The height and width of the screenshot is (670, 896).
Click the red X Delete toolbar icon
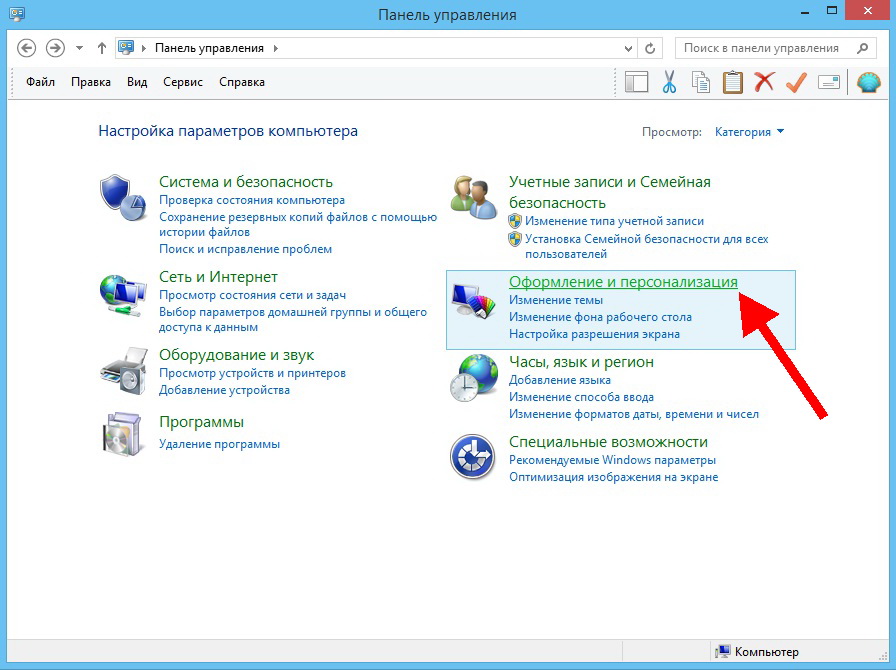(x=765, y=82)
